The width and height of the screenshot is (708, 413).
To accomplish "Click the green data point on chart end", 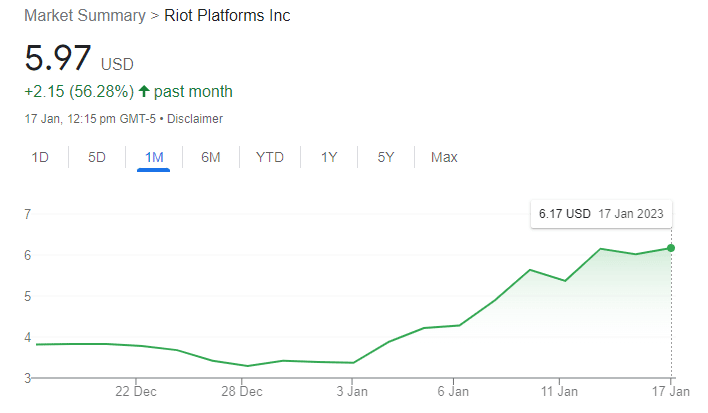I will tap(671, 248).
